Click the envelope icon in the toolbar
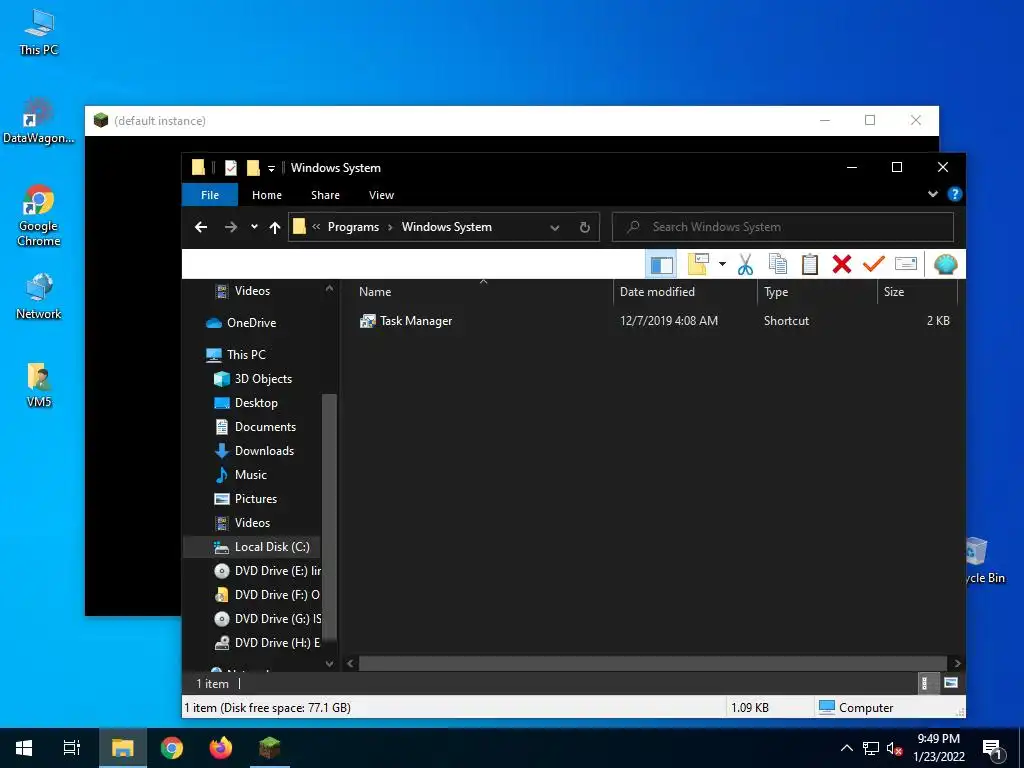The width and height of the screenshot is (1024, 768). [x=906, y=264]
